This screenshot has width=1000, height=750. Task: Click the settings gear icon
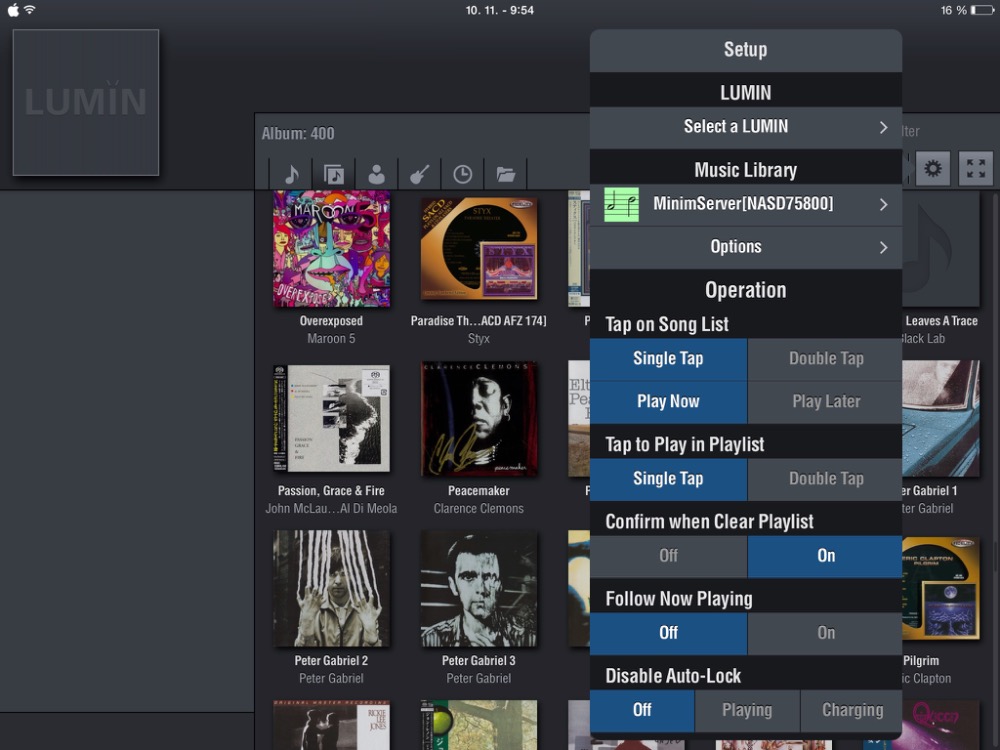tap(932, 168)
